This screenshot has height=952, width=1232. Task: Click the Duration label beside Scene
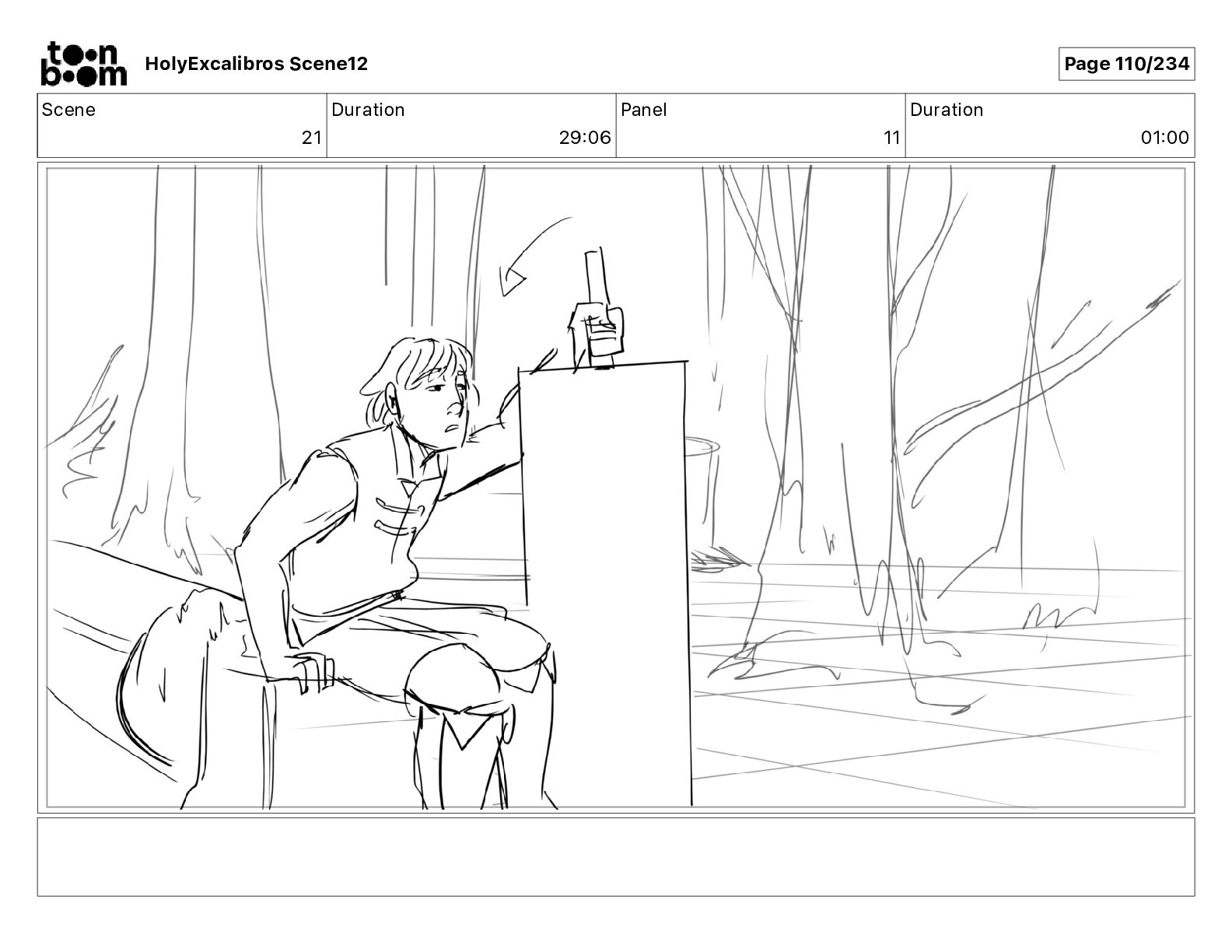(x=368, y=110)
